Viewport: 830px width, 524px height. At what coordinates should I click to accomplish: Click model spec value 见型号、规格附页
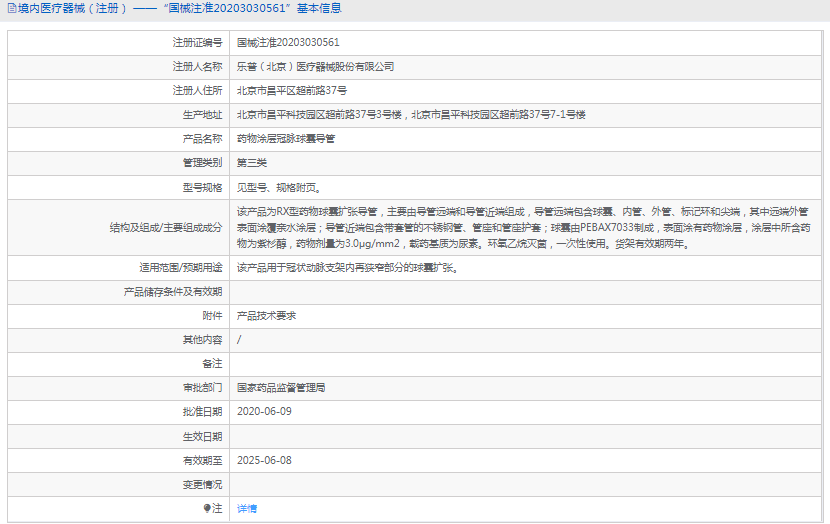tap(279, 188)
